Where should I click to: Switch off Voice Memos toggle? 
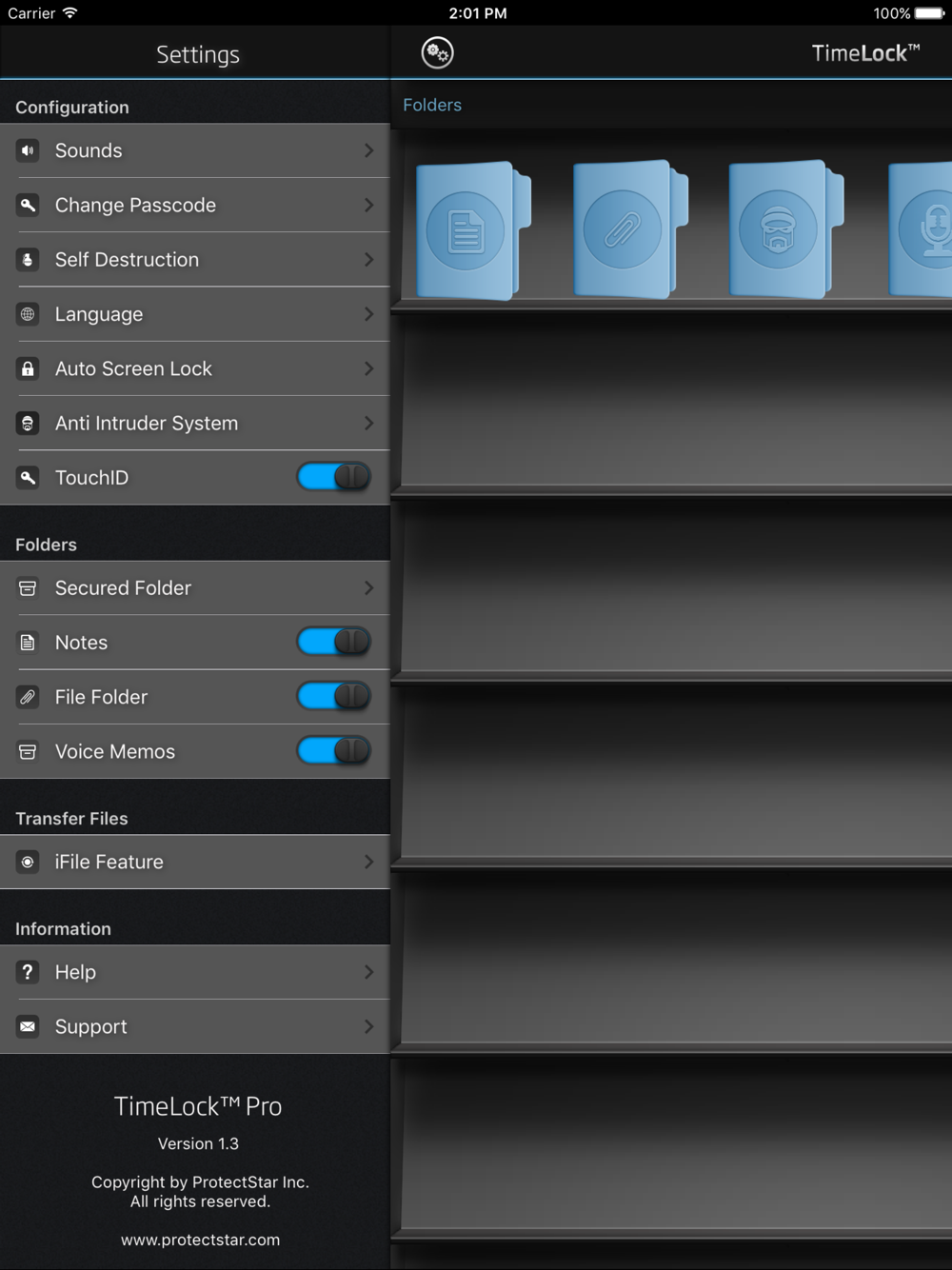pos(334,750)
